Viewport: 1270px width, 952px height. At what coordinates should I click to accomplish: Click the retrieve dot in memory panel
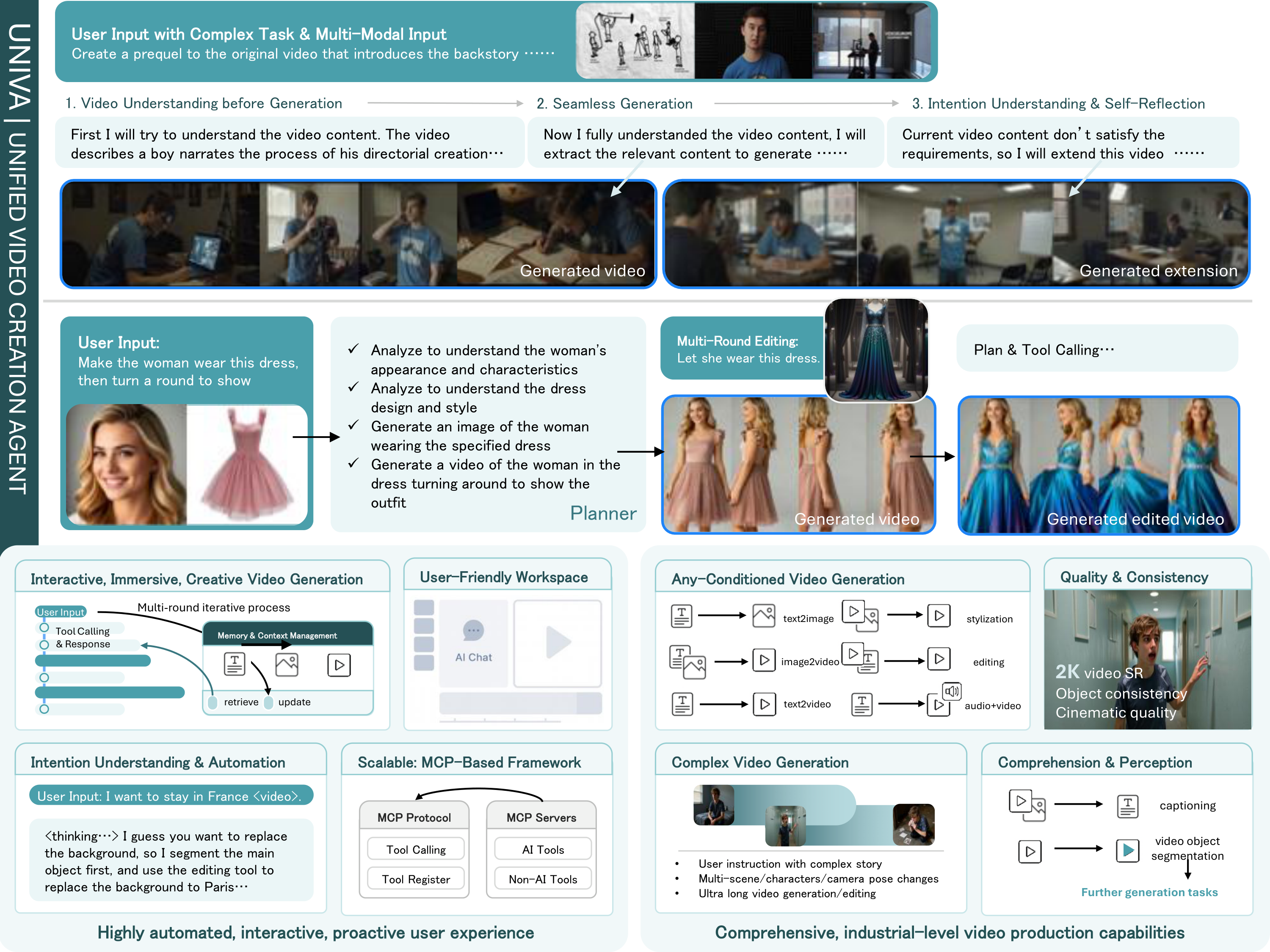click(213, 702)
